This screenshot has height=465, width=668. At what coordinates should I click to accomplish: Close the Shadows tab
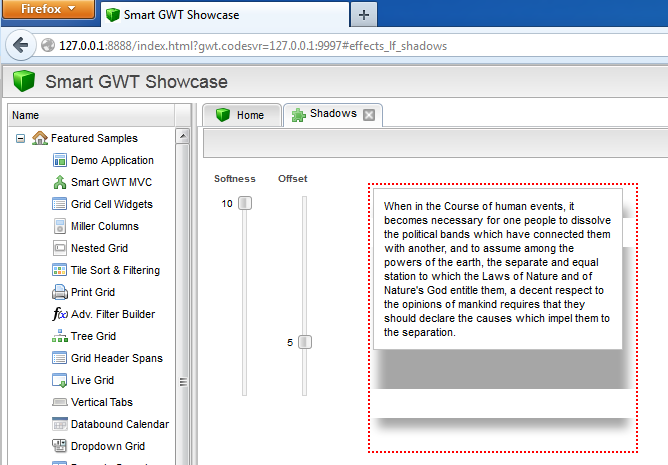pyautogui.click(x=369, y=115)
